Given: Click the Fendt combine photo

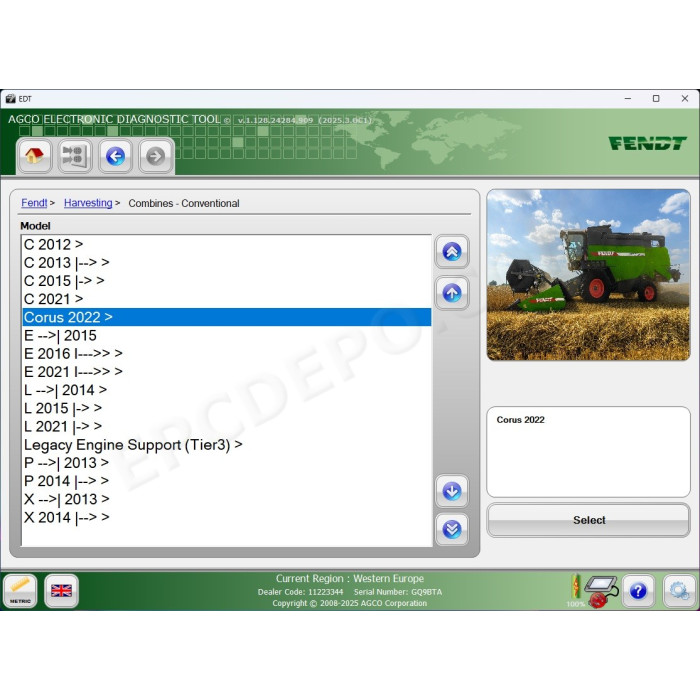Looking at the screenshot, I should point(588,275).
